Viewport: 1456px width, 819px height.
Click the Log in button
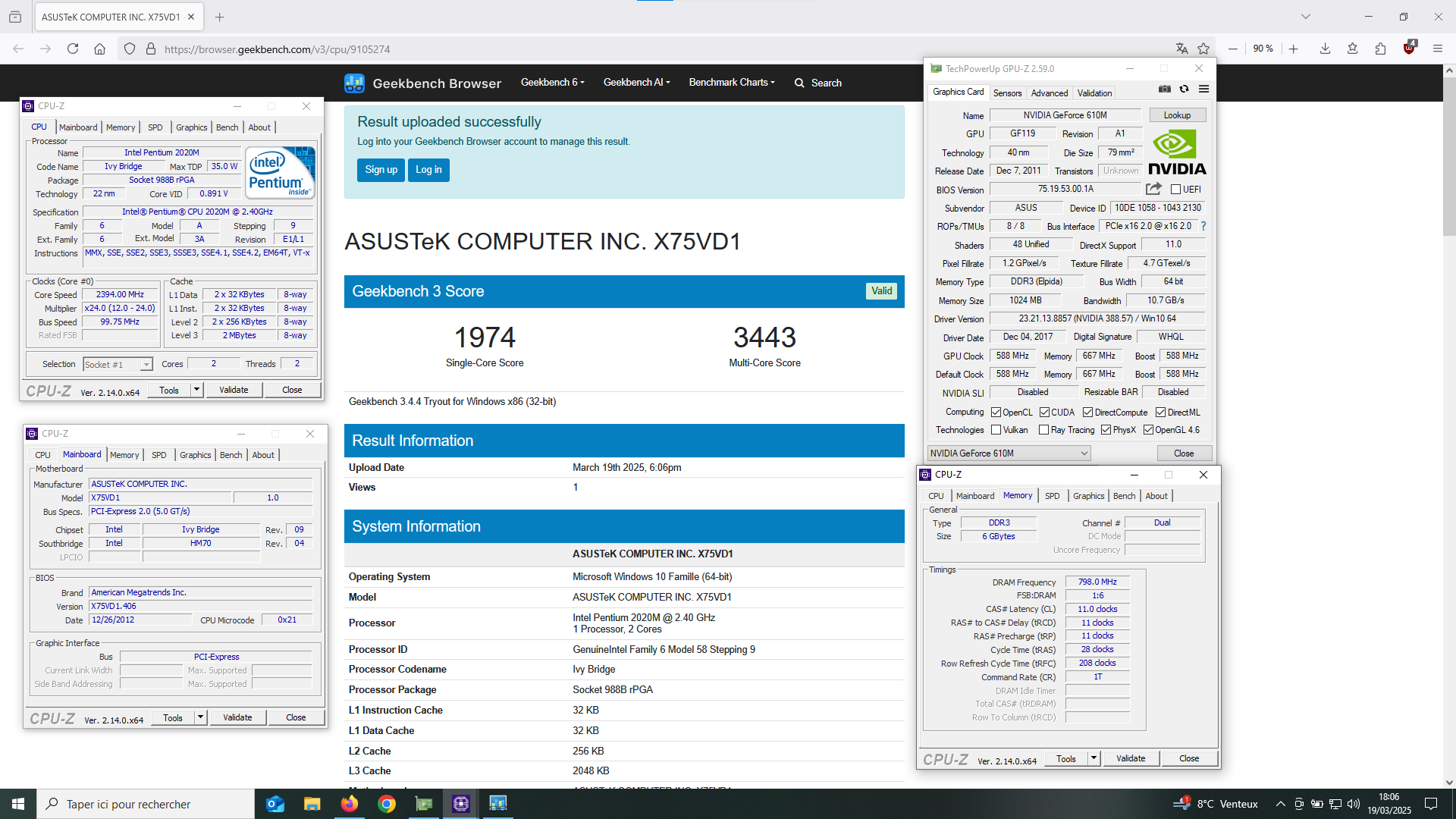pos(428,170)
